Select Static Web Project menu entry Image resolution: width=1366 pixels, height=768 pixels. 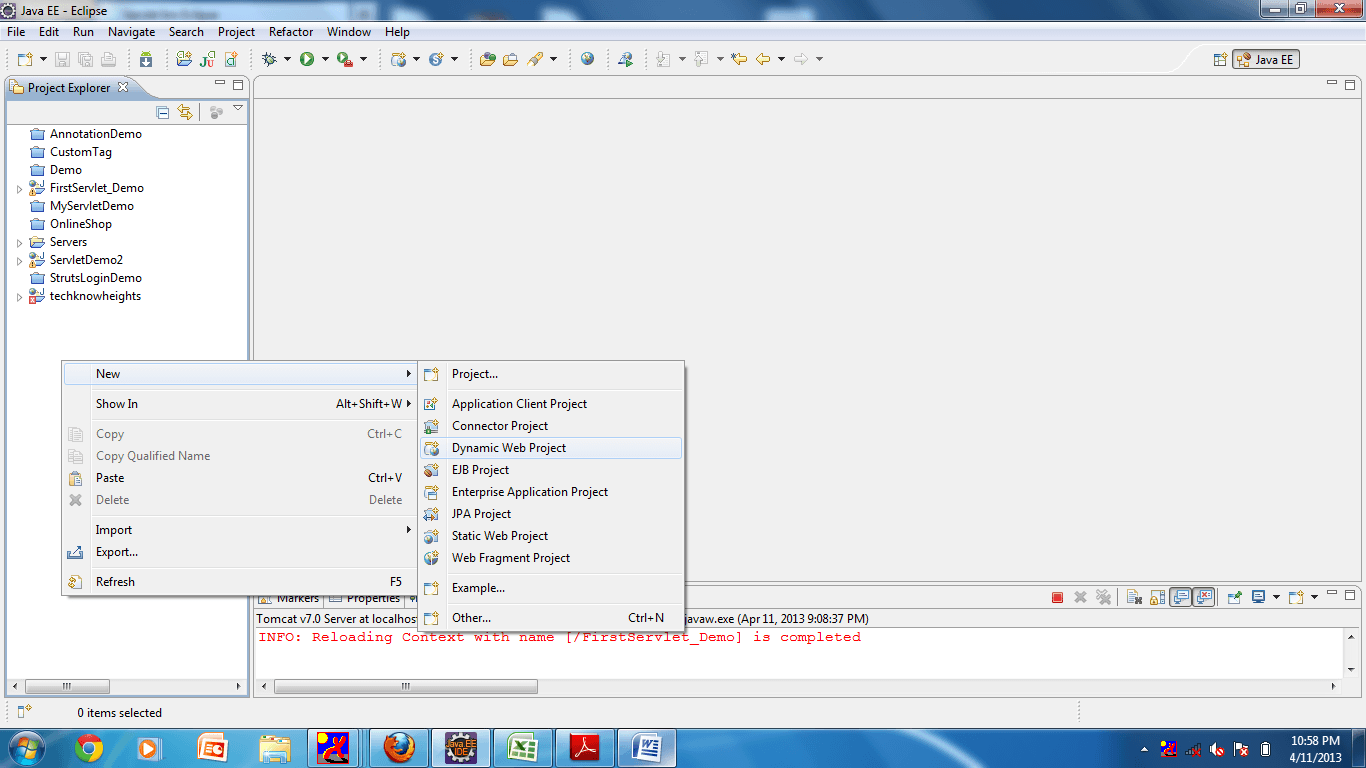pos(551,536)
